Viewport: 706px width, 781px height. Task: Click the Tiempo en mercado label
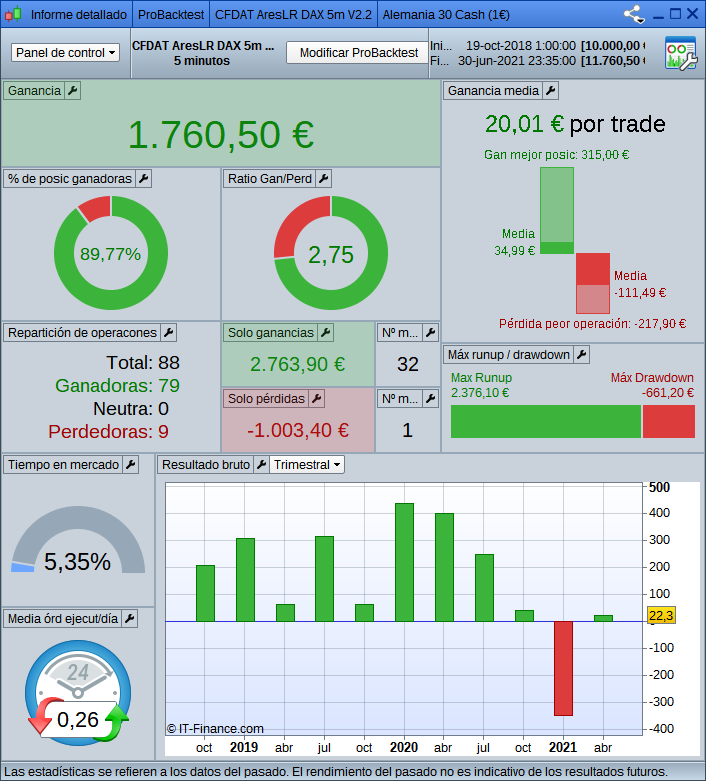point(63,464)
